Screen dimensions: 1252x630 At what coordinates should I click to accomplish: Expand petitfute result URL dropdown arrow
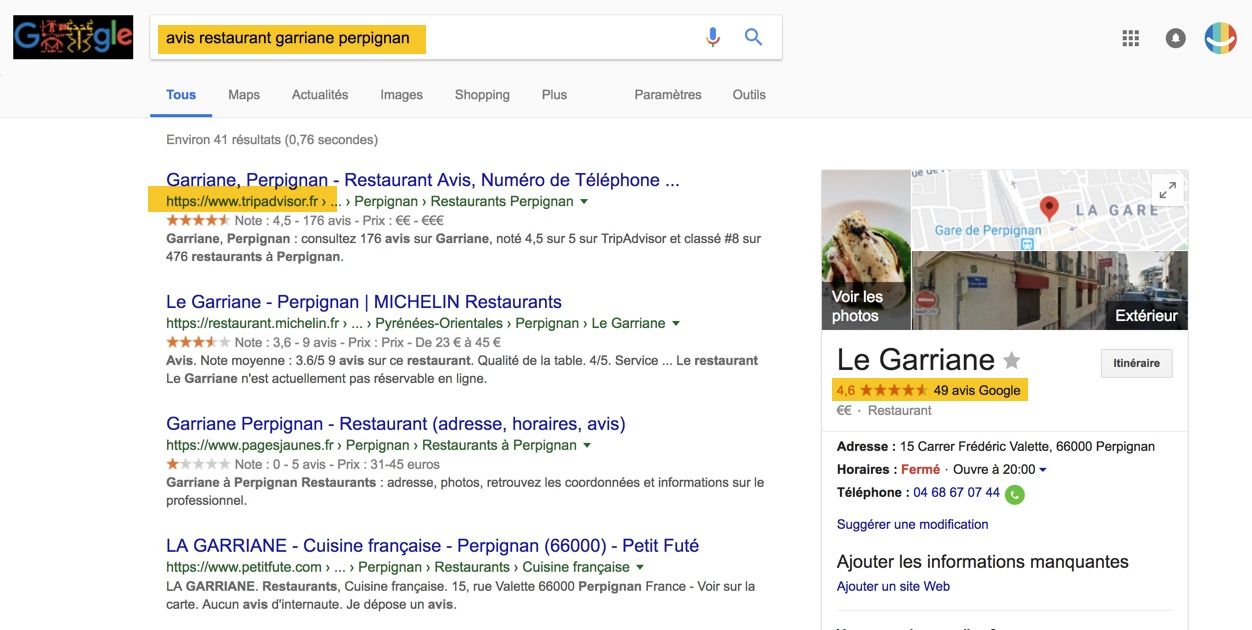point(640,568)
